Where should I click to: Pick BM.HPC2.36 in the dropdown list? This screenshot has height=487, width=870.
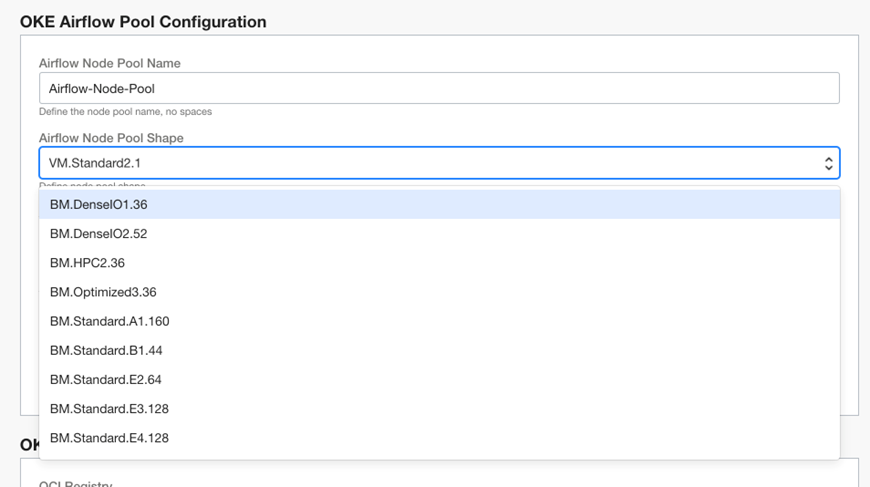click(87, 263)
